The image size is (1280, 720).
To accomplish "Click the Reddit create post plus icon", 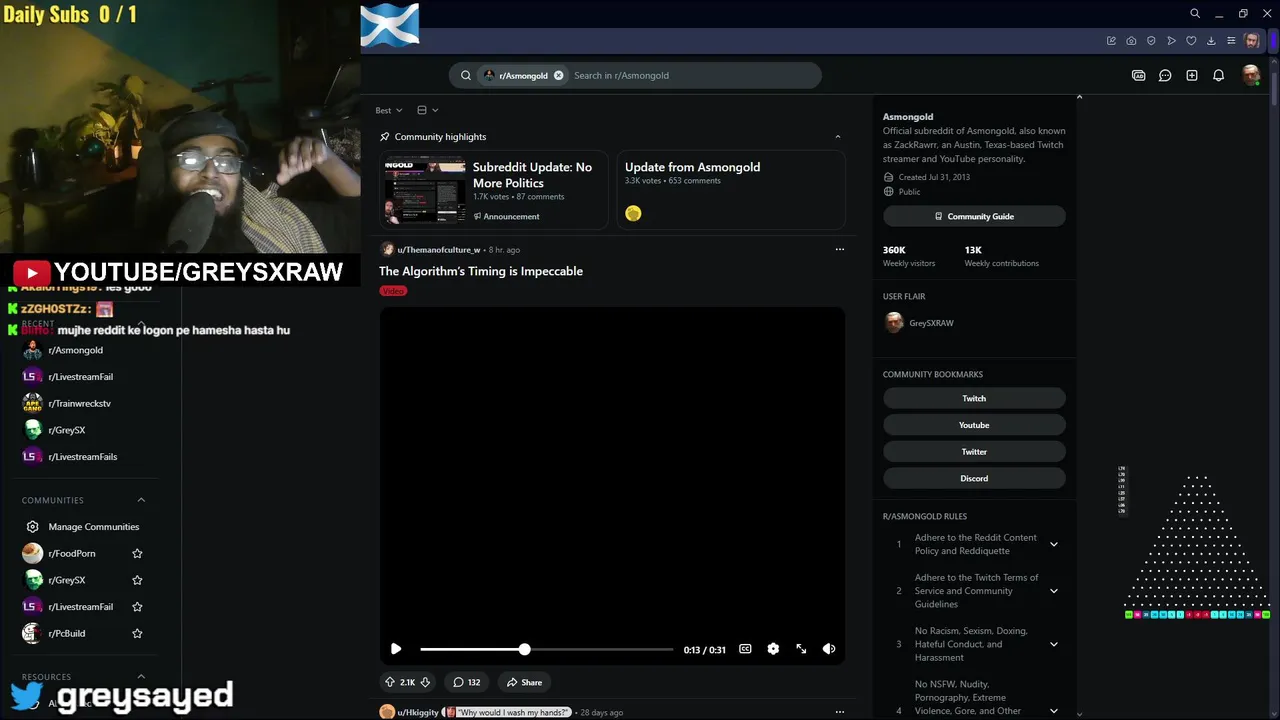I will tap(1192, 75).
